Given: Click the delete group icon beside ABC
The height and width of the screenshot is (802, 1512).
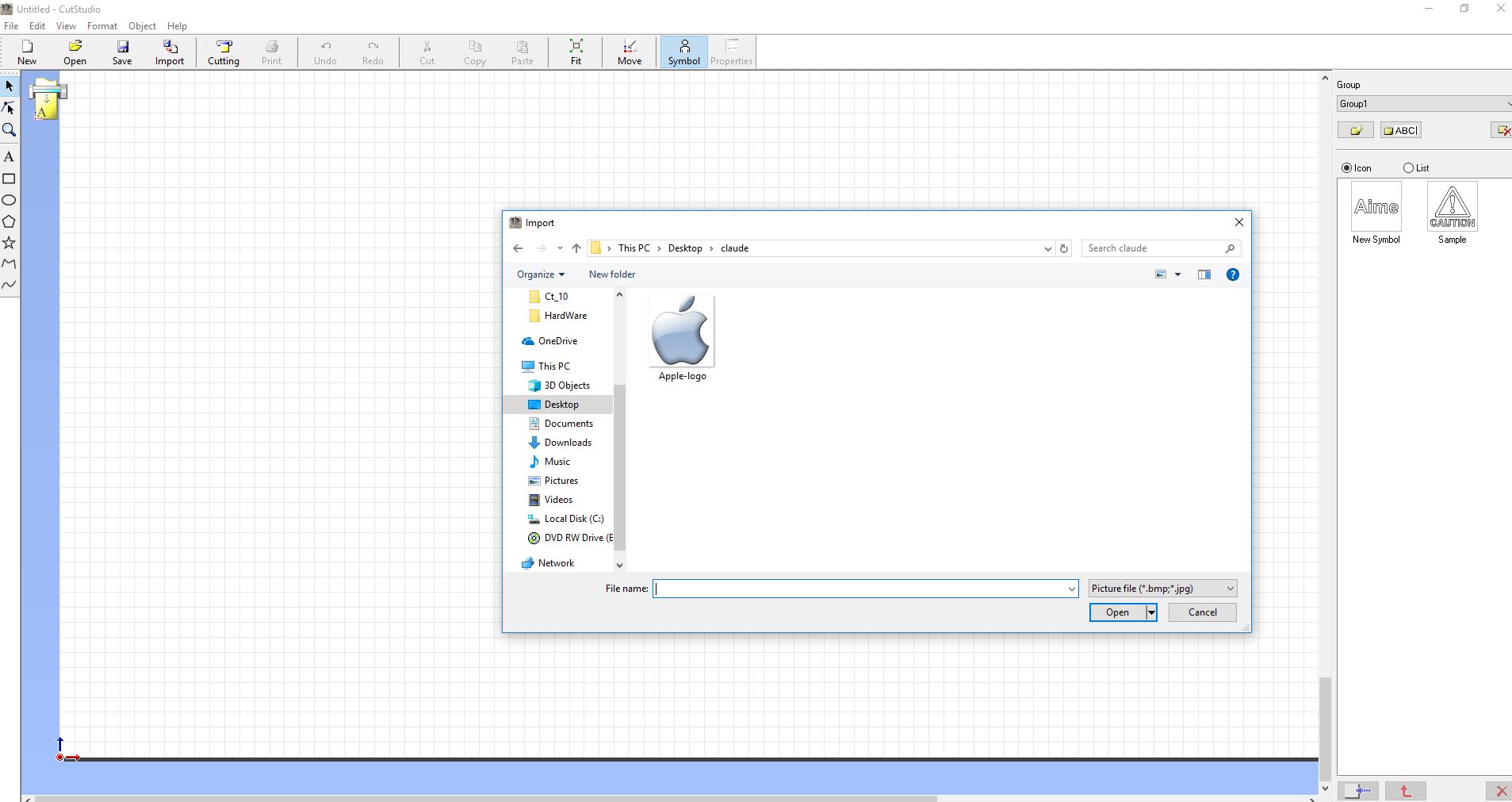Looking at the screenshot, I should pos(1502,130).
